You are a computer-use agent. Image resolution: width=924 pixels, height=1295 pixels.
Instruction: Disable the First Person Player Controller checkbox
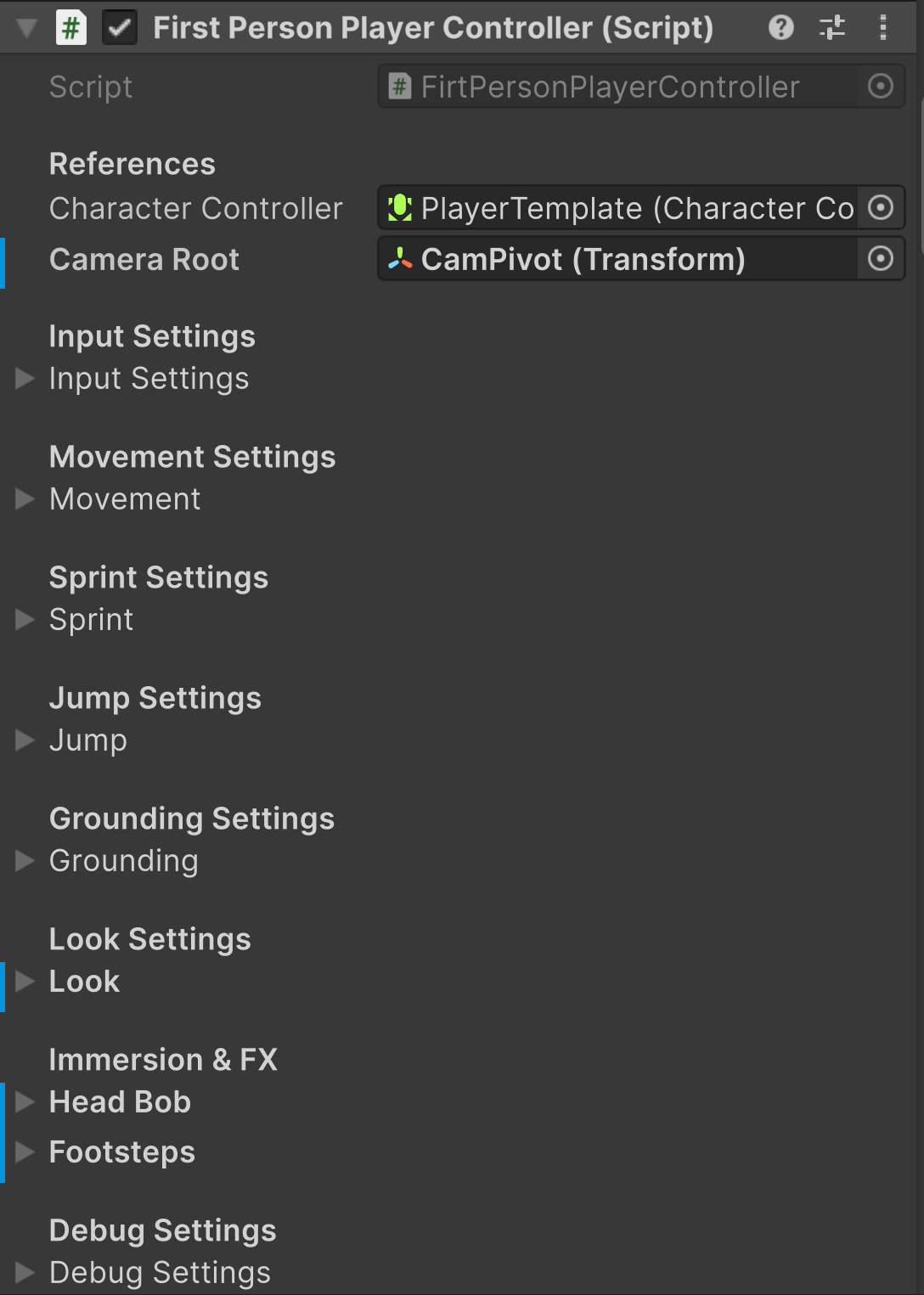[120, 28]
